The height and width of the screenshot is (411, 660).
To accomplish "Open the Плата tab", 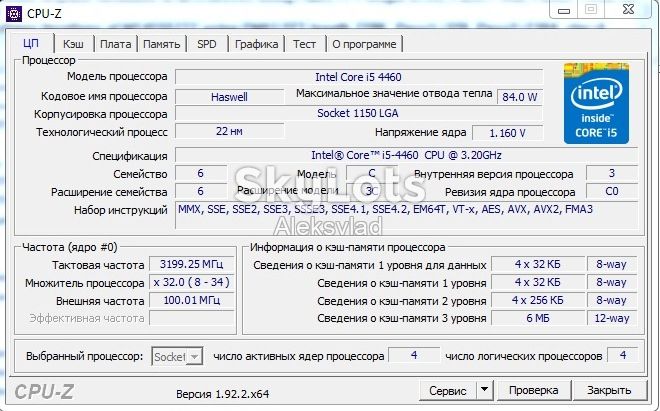I will click(115, 44).
